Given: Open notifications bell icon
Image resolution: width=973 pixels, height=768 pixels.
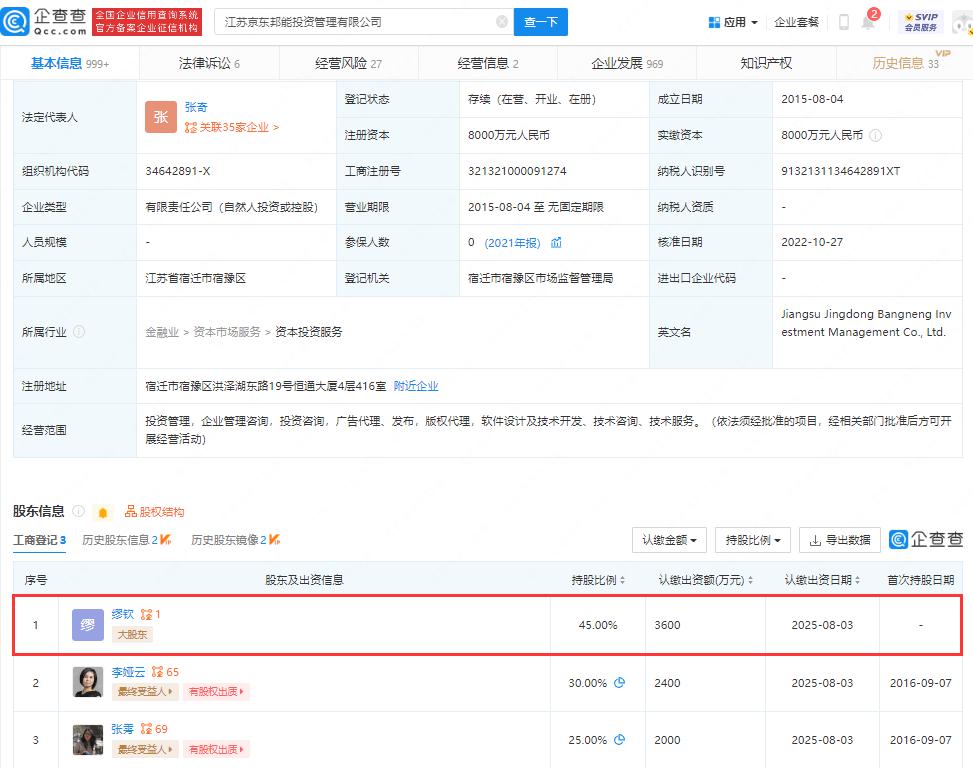Looking at the screenshot, I should tap(868, 22).
